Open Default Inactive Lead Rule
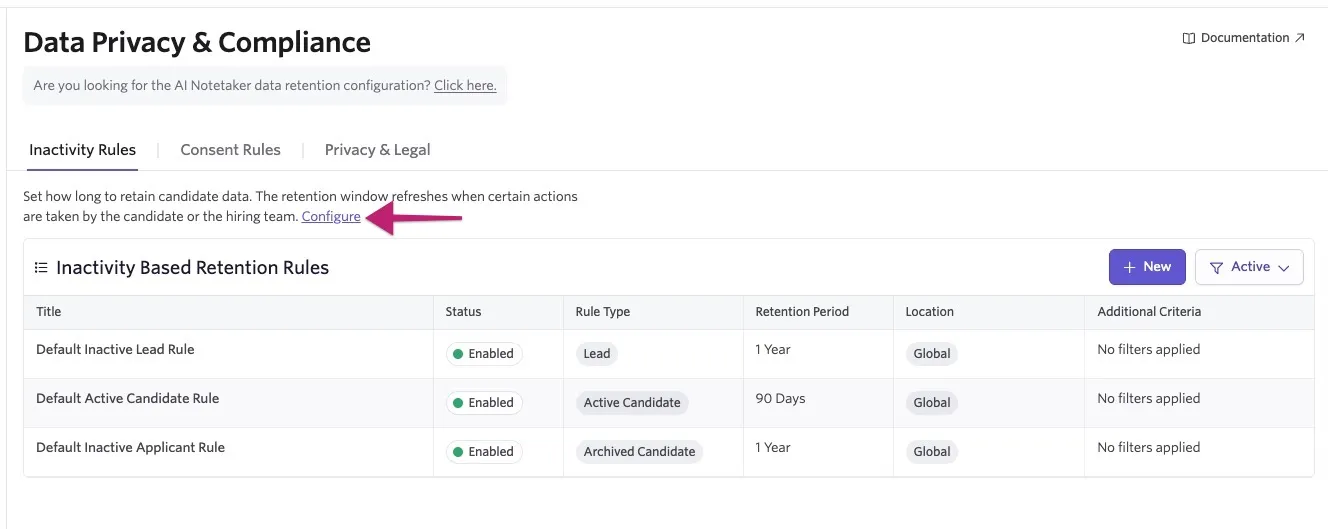 click(115, 349)
